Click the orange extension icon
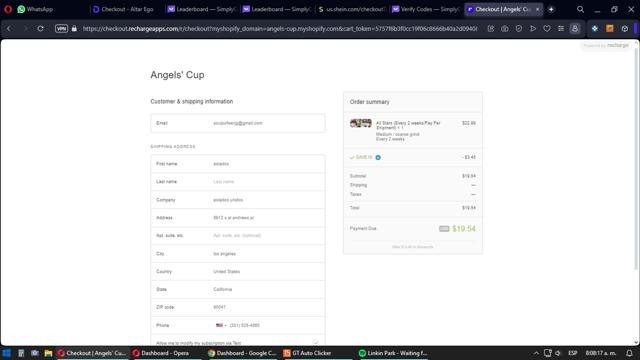This screenshot has height=360, width=640. (609, 29)
